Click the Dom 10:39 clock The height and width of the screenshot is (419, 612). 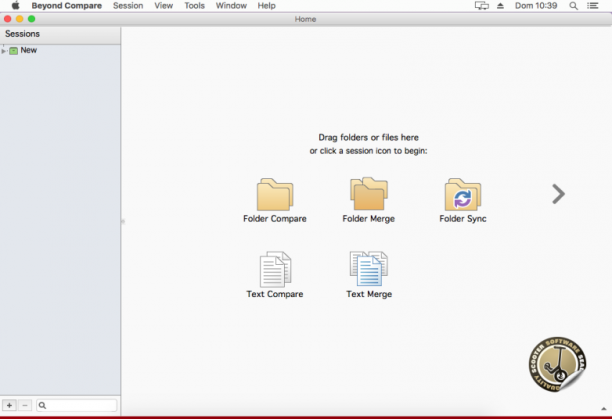click(x=536, y=6)
